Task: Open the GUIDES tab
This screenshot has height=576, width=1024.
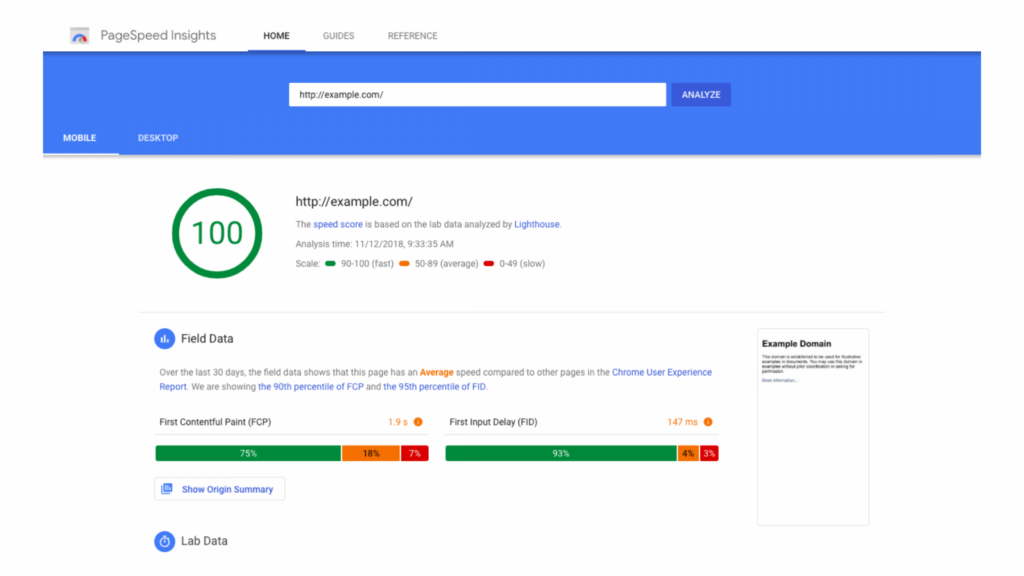Action: pos(338,36)
